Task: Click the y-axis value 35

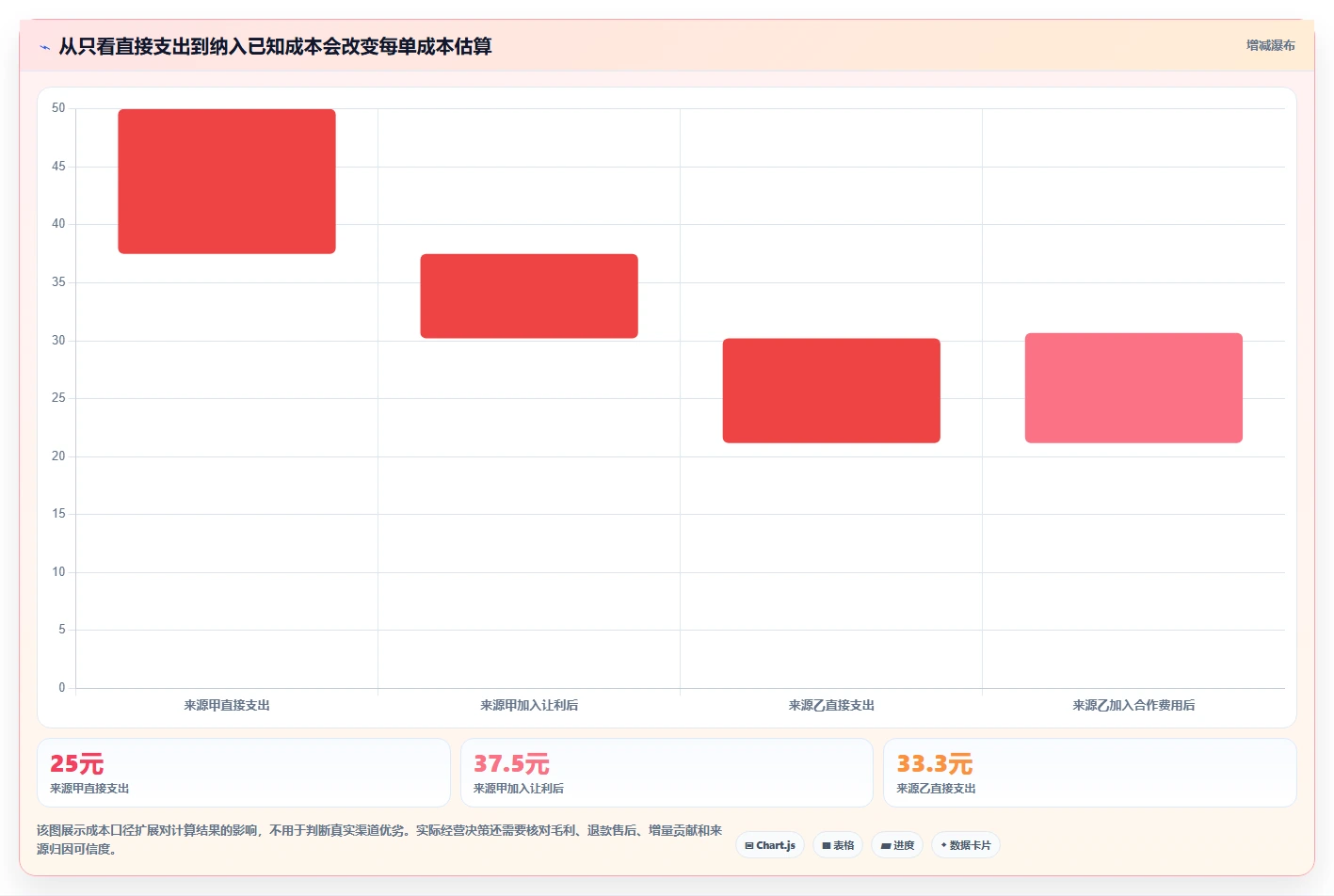Action: [58, 282]
